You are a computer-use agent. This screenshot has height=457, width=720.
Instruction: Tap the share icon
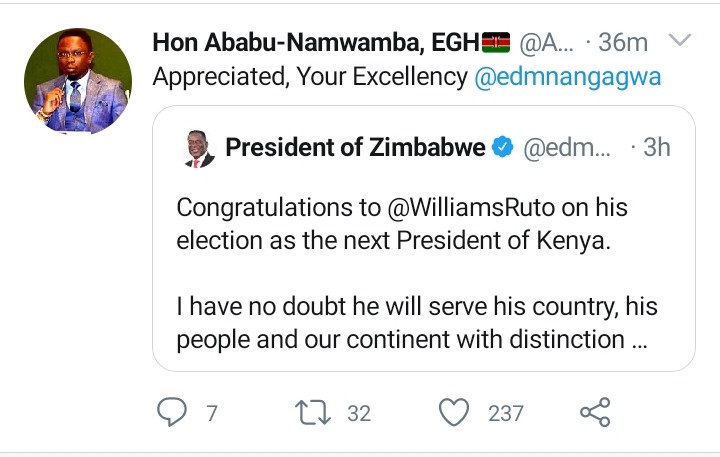(x=595, y=412)
